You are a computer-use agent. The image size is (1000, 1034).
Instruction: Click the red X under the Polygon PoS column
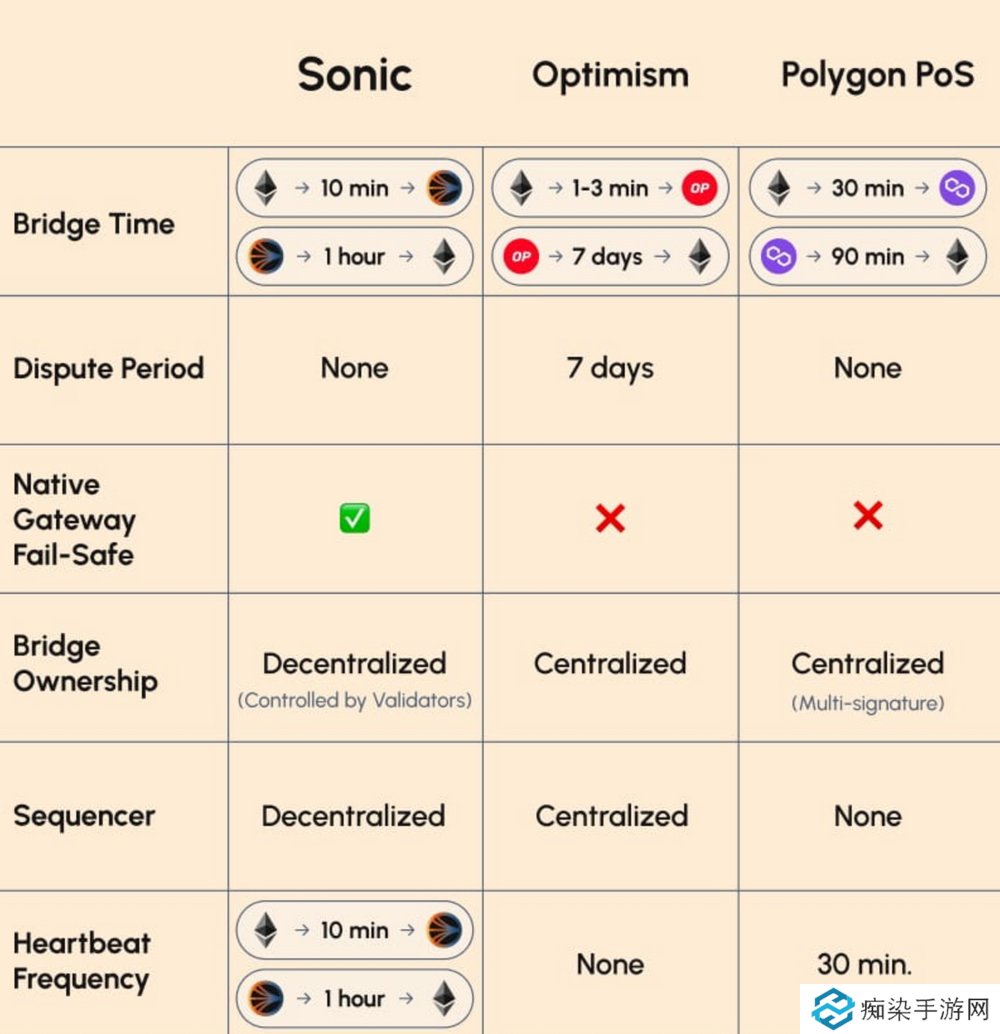[x=868, y=516]
